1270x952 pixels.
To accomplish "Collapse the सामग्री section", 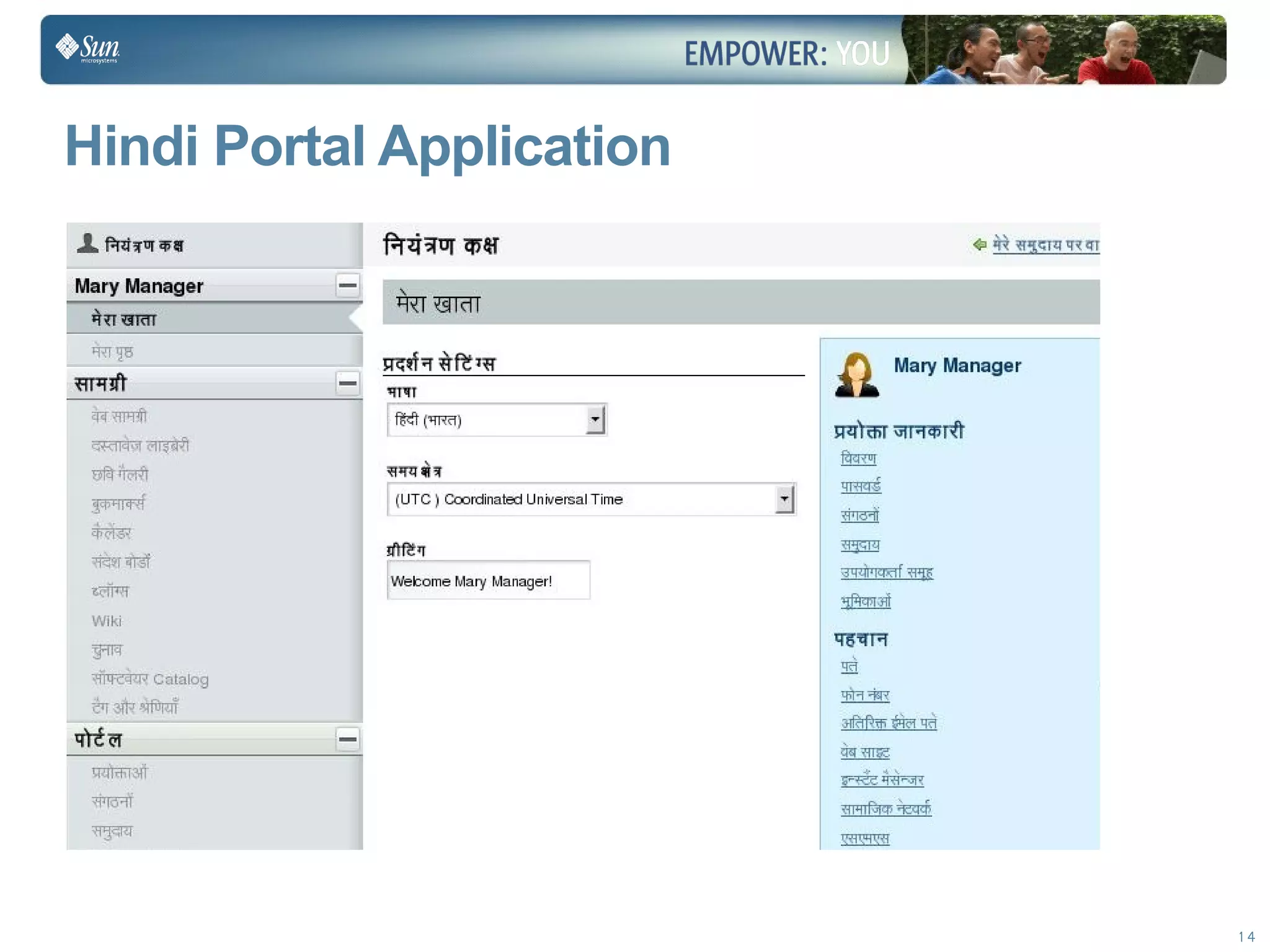I will [x=347, y=383].
